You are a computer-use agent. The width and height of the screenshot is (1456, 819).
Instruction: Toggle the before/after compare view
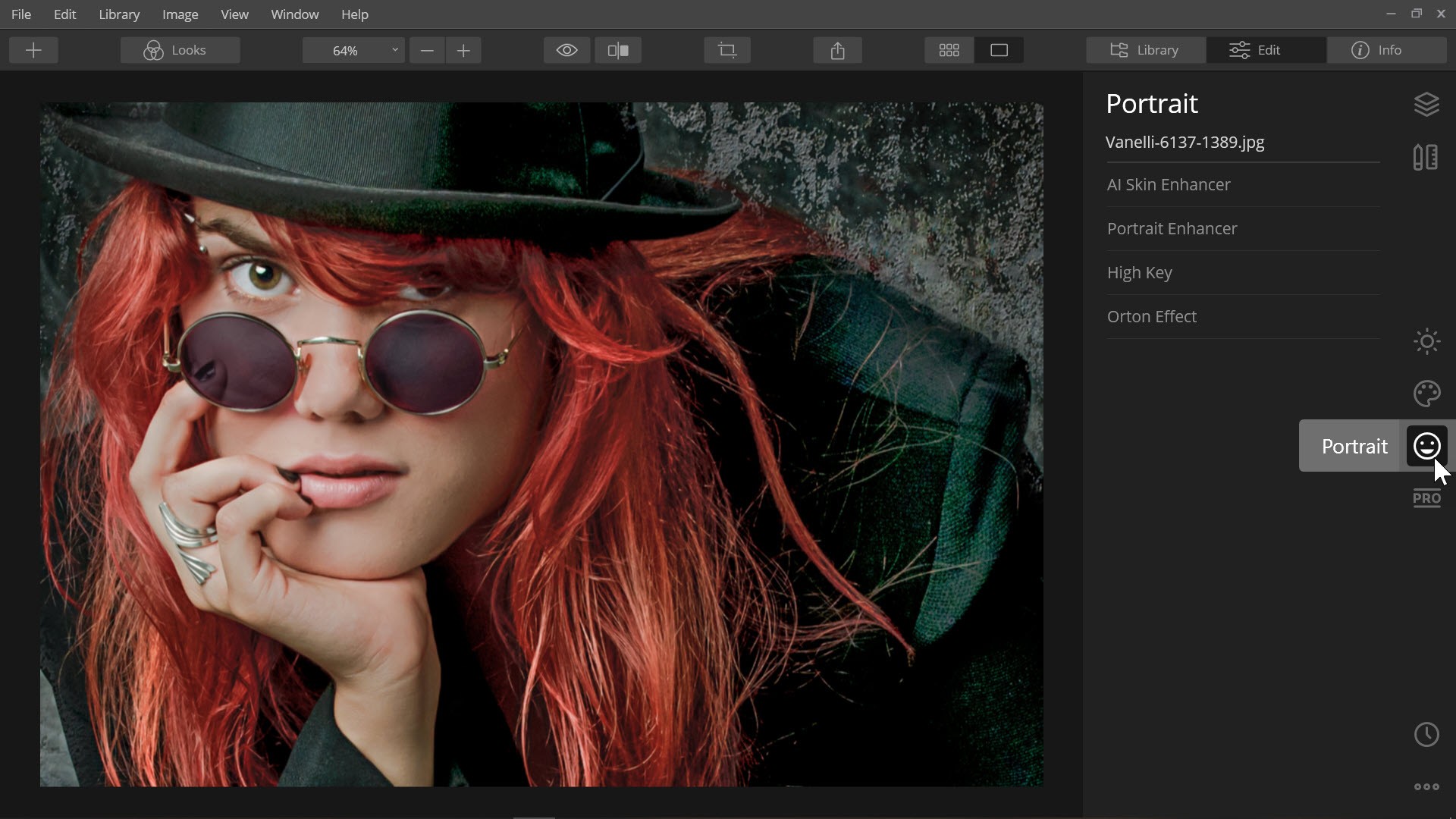[618, 50]
